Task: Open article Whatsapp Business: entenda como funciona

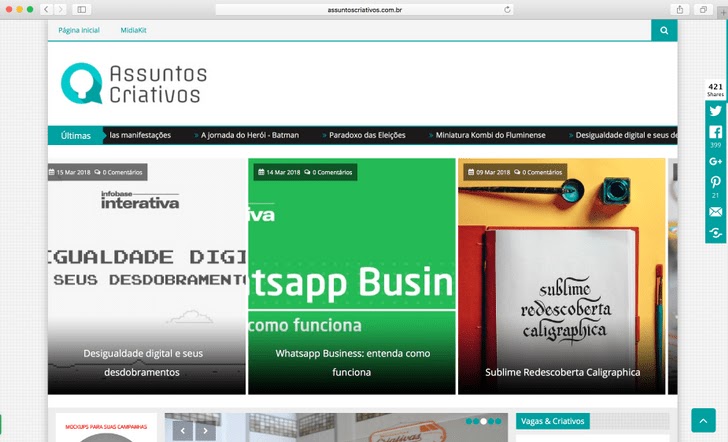Action: pyautogui.click(x=352, y=363)
